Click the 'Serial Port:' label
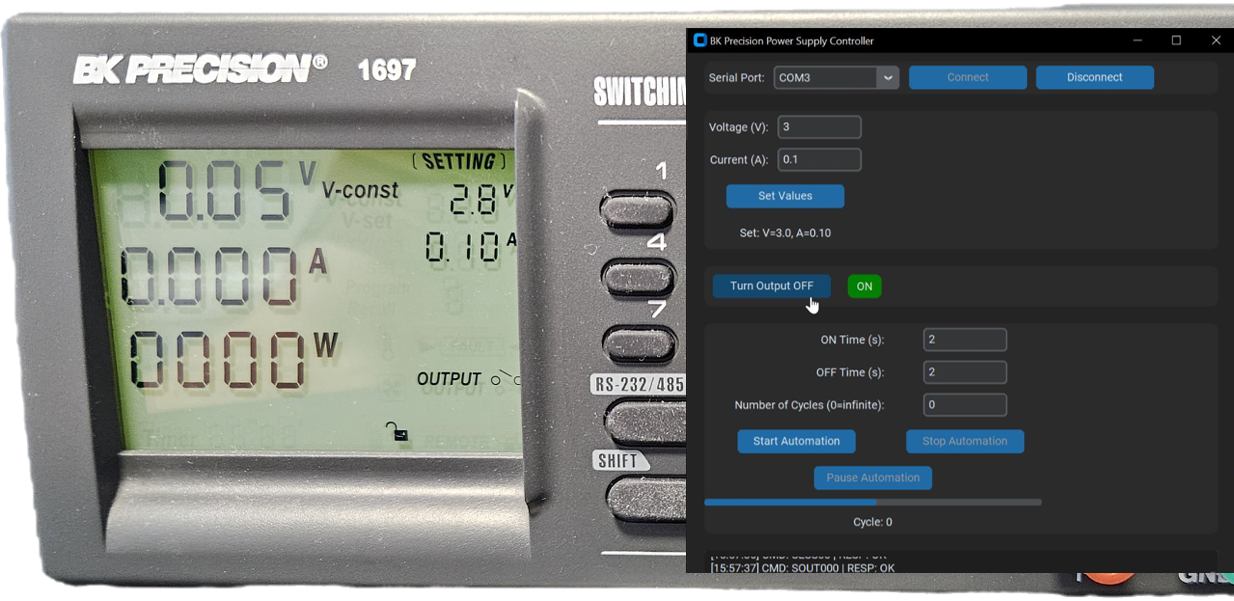The width and height of the screenshot is (1234, 601). [736, 77]
